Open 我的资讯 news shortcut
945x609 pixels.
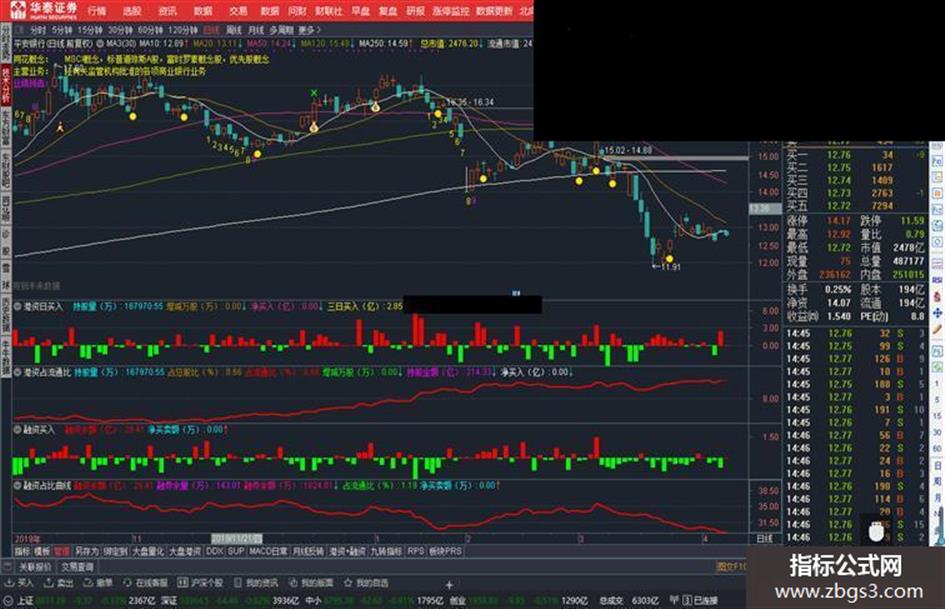click(x=256, y=583)
